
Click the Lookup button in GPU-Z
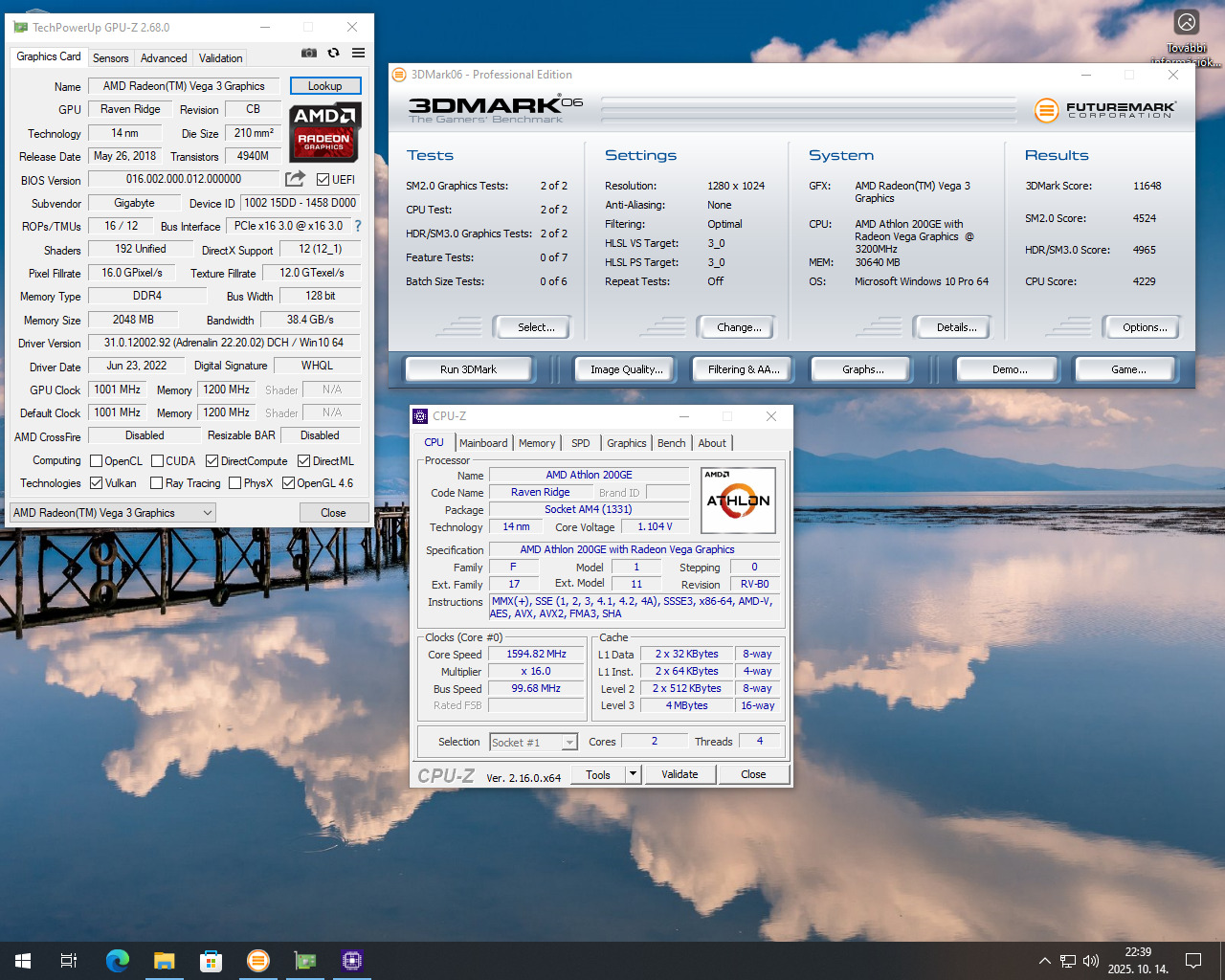[325, 86]
